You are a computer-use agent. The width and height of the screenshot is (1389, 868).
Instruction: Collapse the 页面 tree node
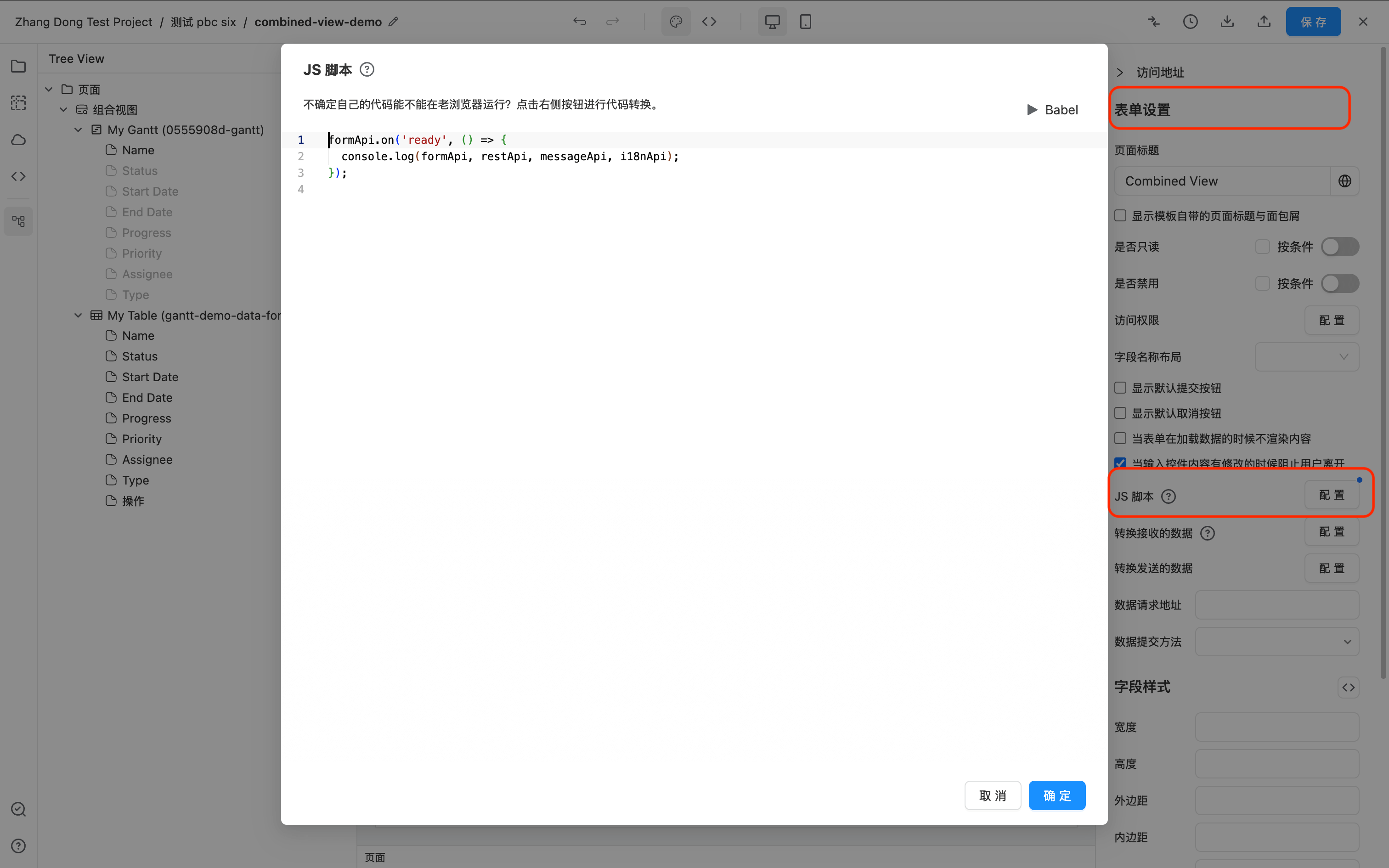tap(49, 89)
